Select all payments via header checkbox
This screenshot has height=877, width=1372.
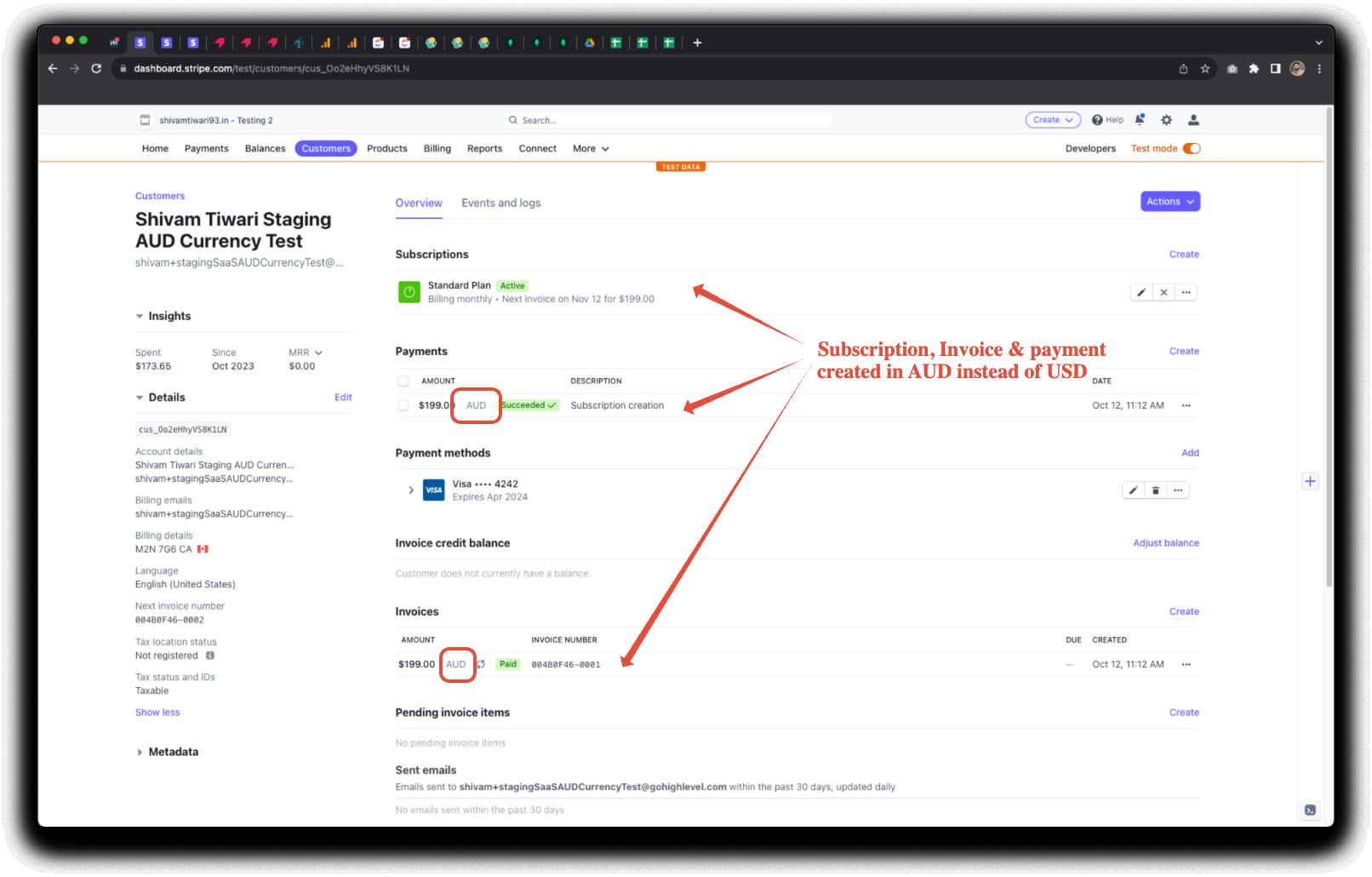pyautogui.click(x=403, y=381)
